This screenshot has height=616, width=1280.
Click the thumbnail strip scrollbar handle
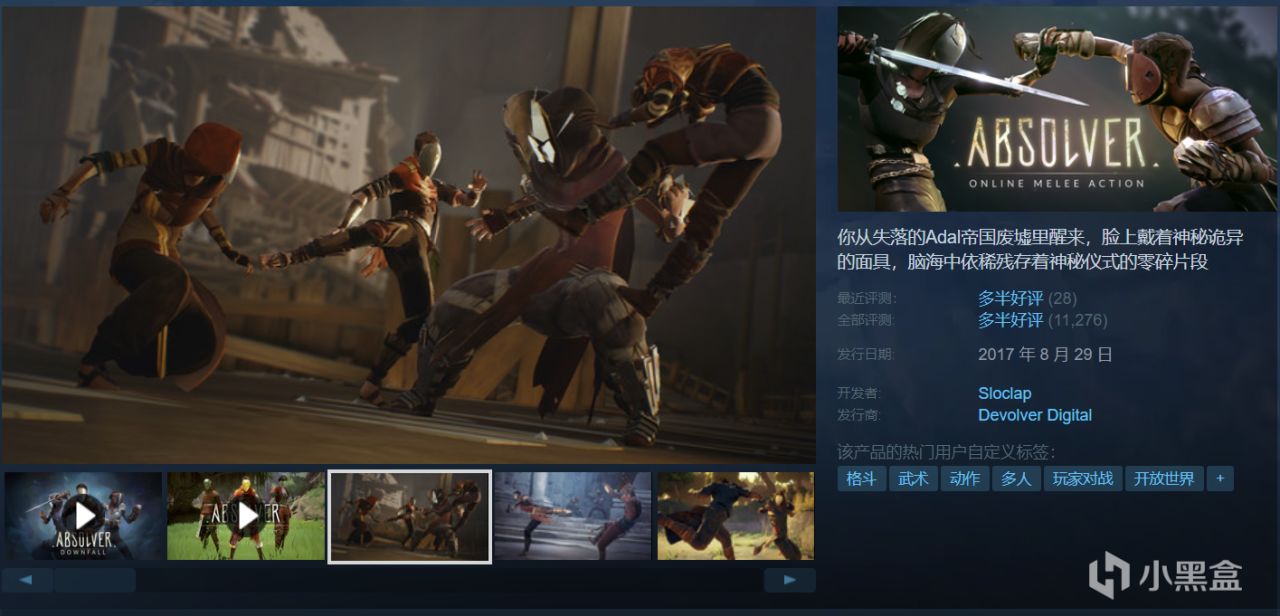(95, 580)
